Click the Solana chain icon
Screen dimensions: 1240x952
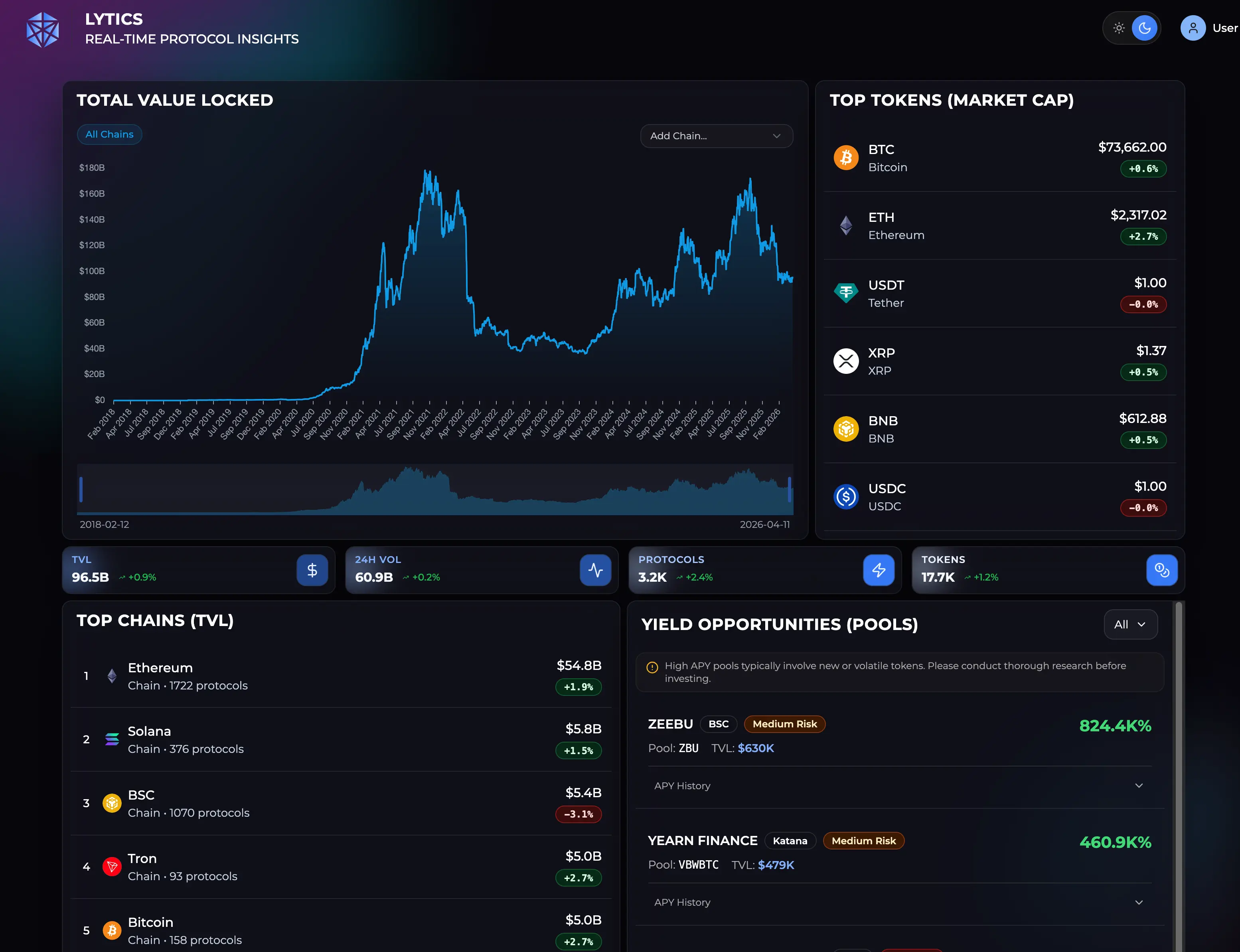pos(112,739)
